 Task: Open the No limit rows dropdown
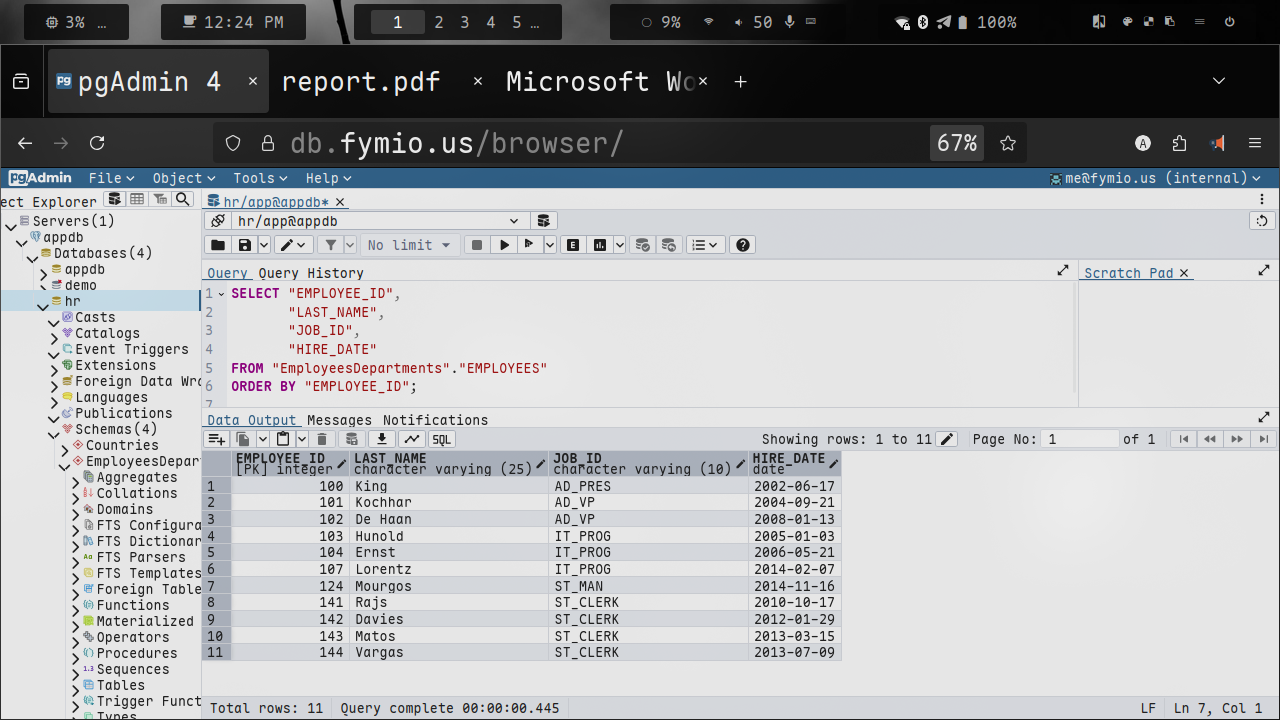[x=409, y=245]
